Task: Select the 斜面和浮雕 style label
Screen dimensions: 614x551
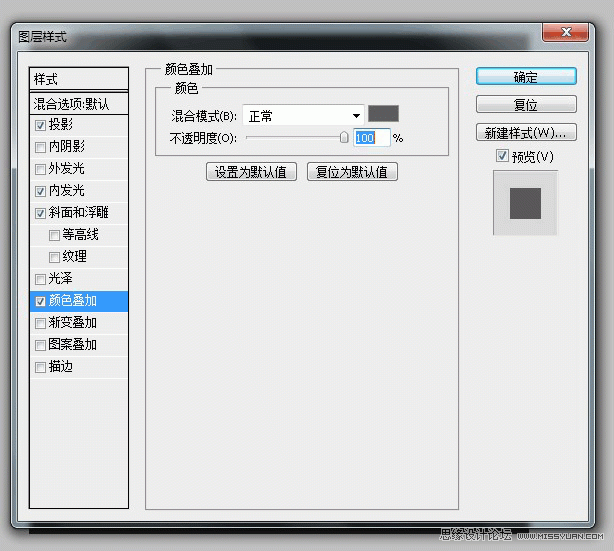Action: pyautogui.click(x=78, y=213)
